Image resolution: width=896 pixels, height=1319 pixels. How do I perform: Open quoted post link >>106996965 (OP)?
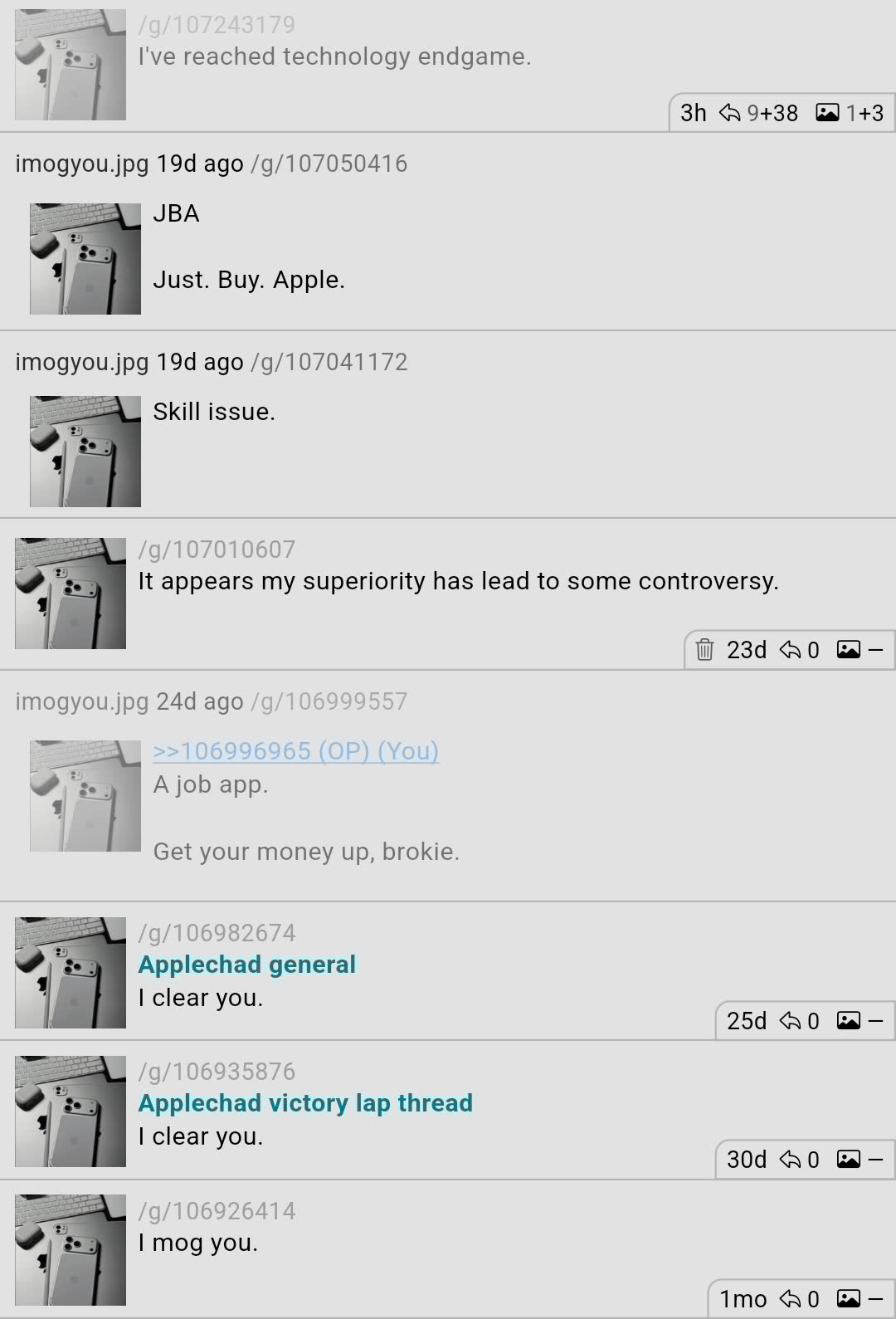(295, 750)
